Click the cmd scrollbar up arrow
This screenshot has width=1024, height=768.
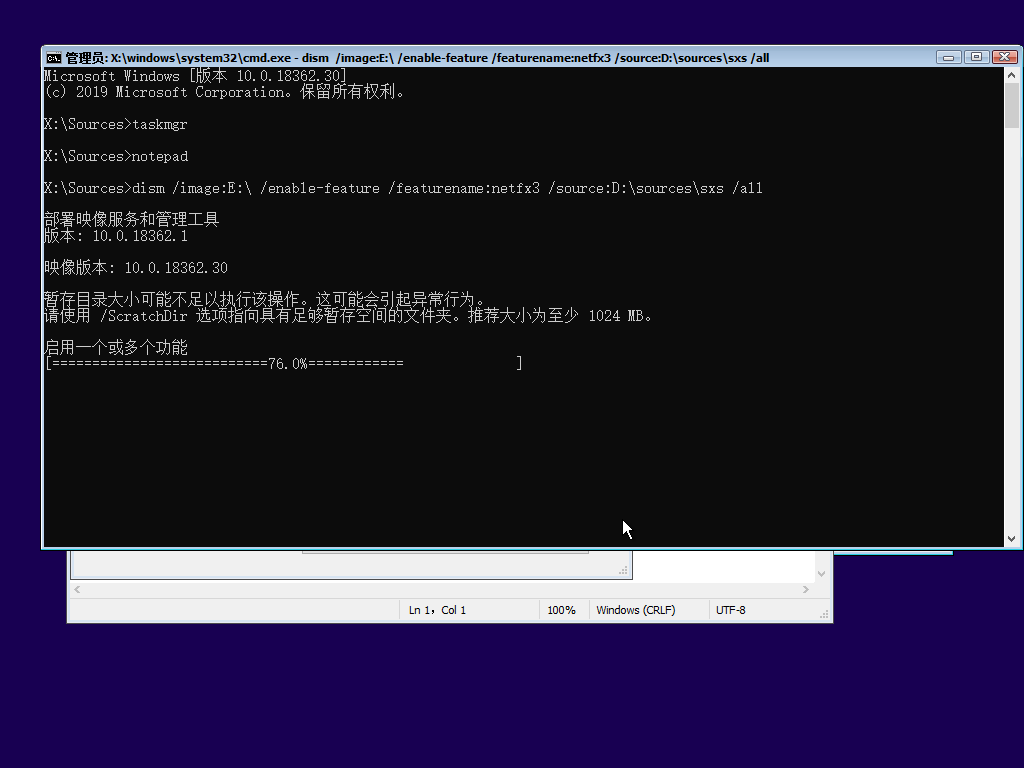click(1012, 75)
